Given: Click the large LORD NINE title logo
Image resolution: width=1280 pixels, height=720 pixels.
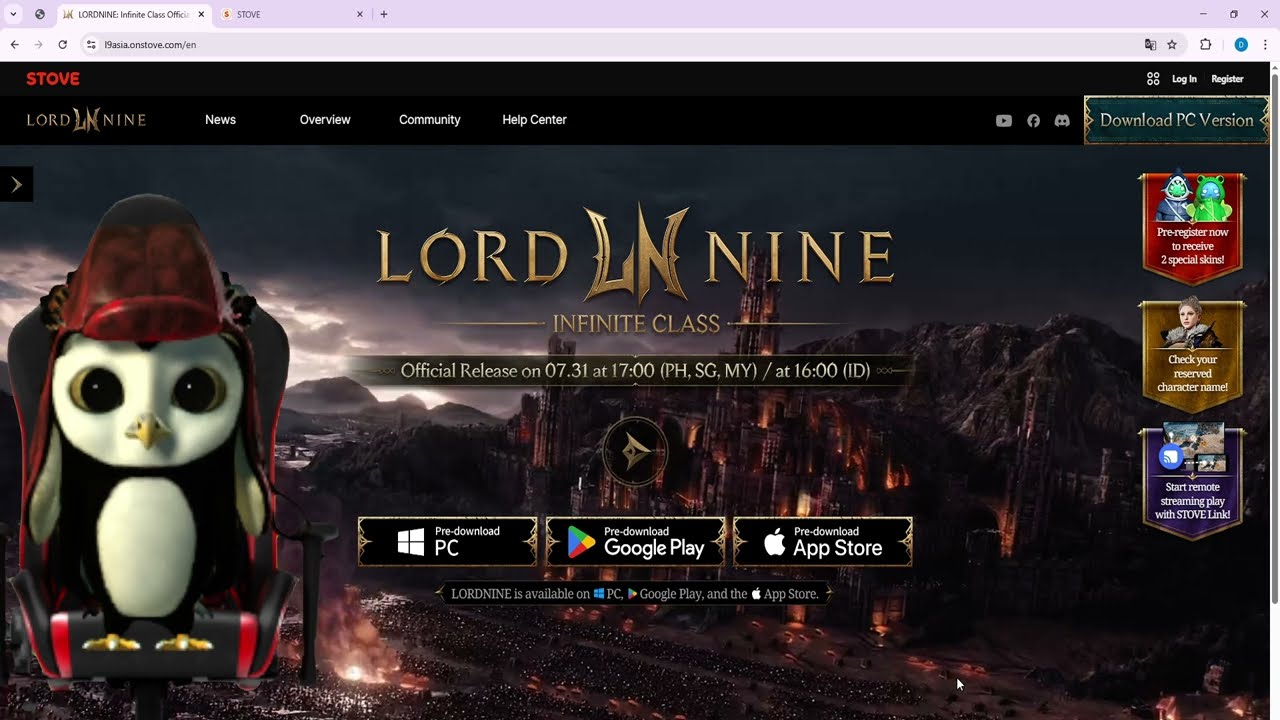Looking at the screenshot, I should 635,253.
